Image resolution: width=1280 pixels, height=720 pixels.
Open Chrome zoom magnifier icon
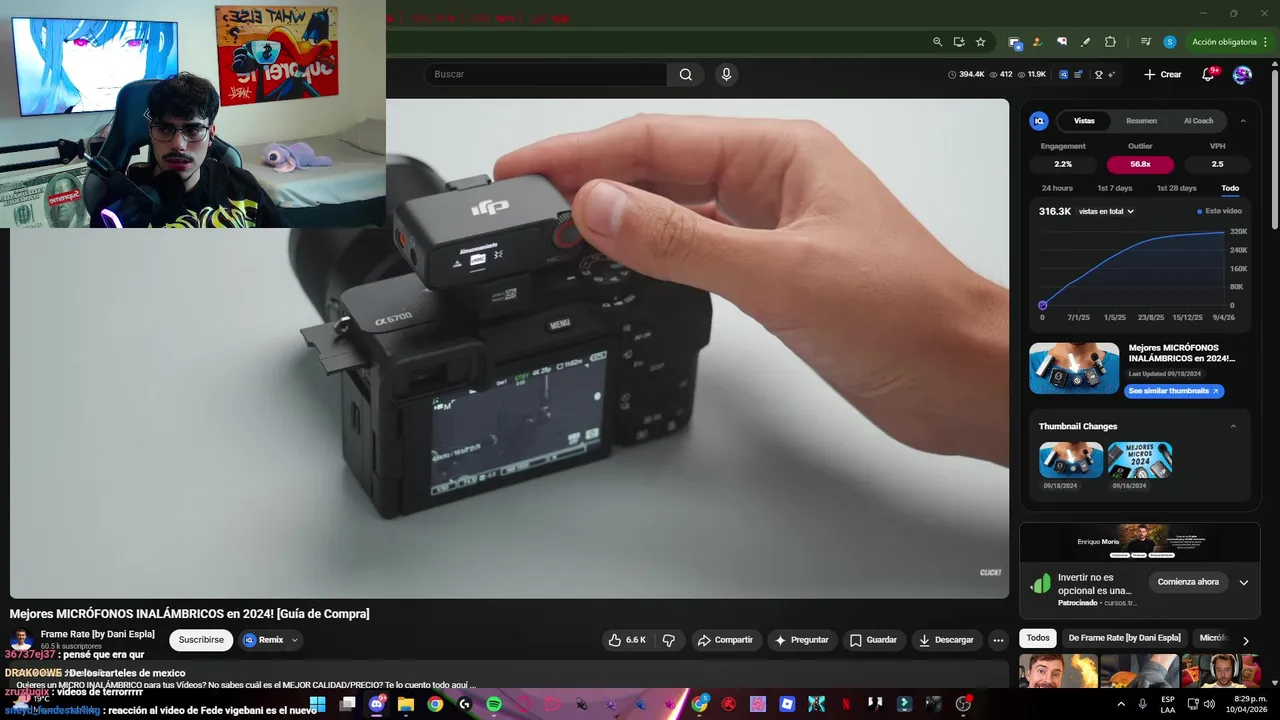tap(937, 42)
